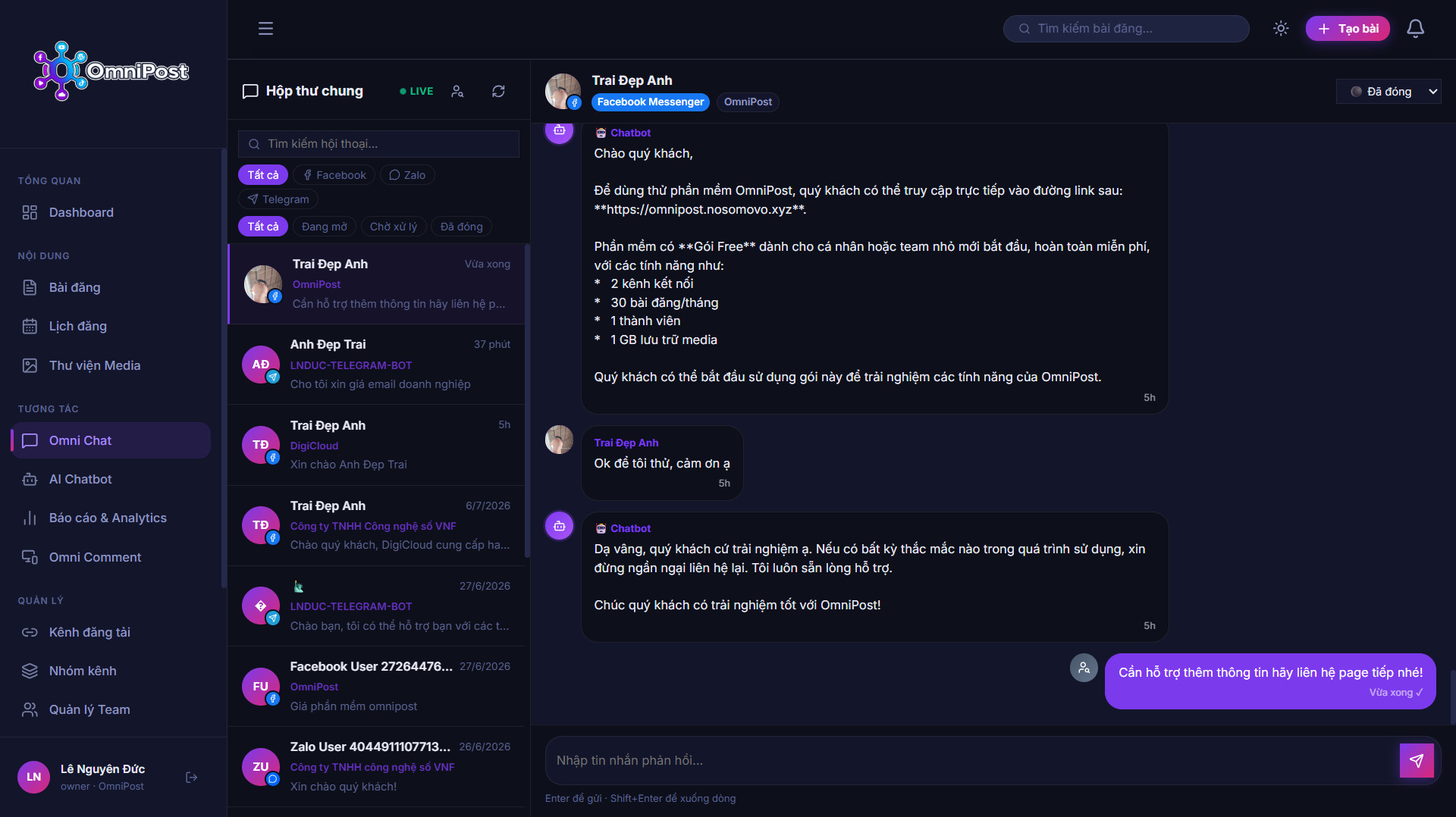
Task: Open Dashboard from the sidebar
Action: coord(111,213)
